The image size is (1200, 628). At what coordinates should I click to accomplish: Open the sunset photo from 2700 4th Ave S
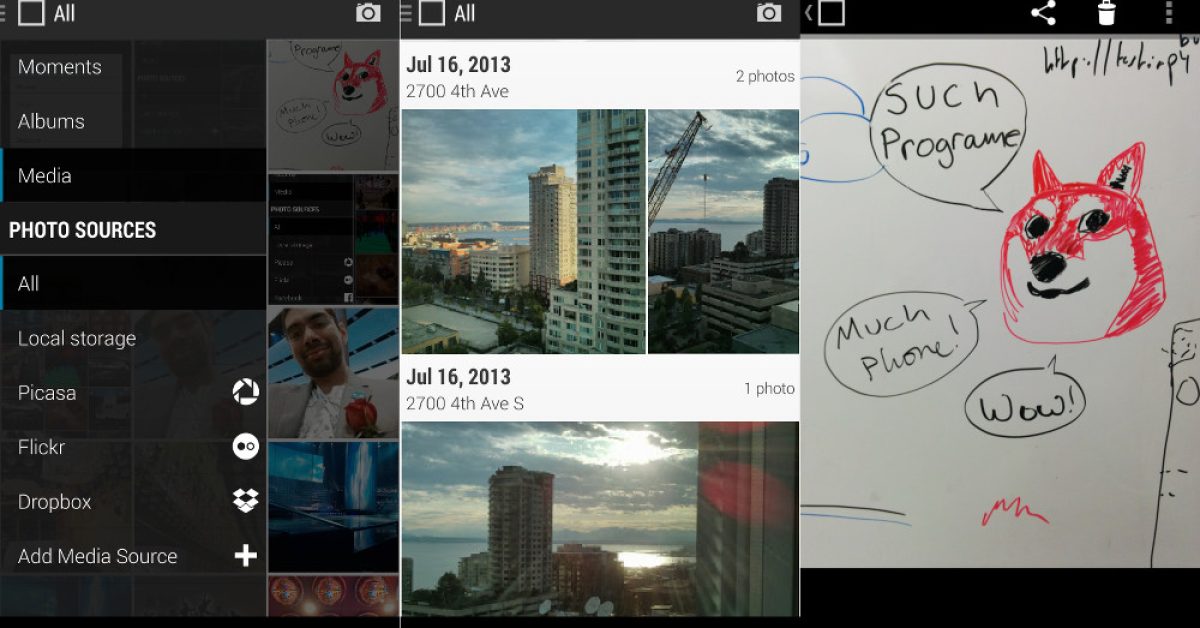(x=600, y=518)
